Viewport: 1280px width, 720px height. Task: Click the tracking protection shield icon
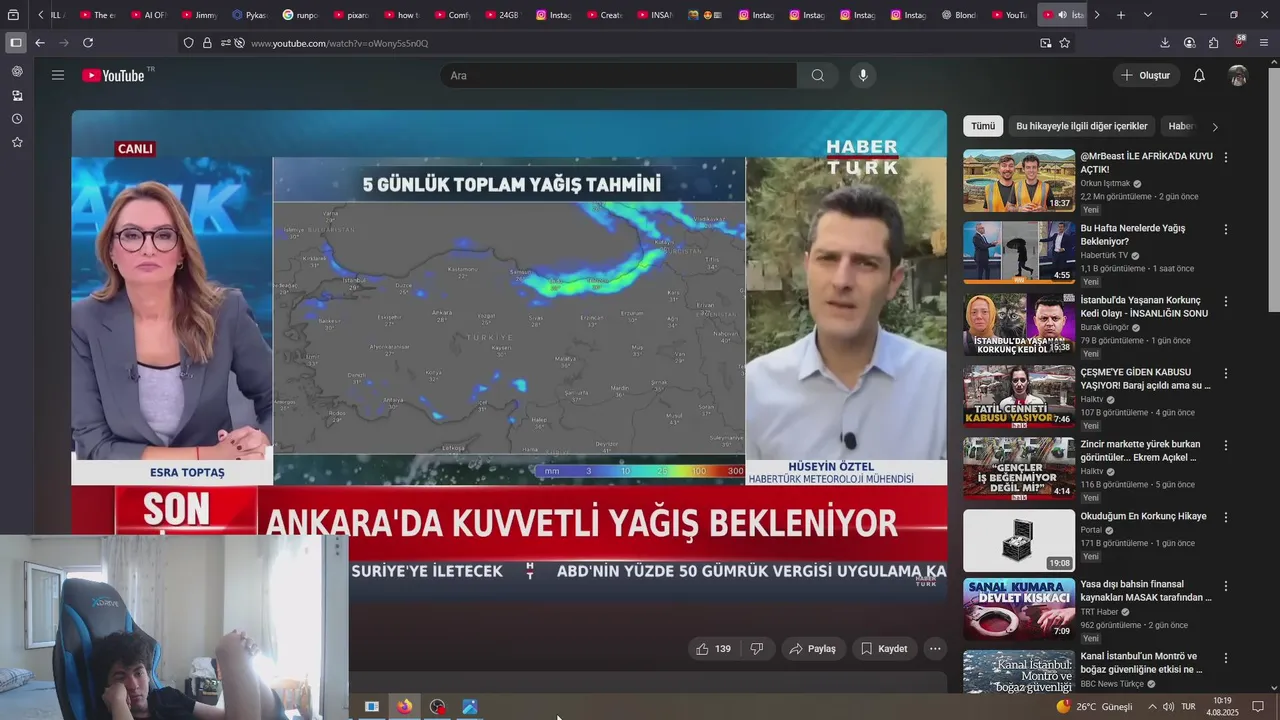click(x=188, y=43)
